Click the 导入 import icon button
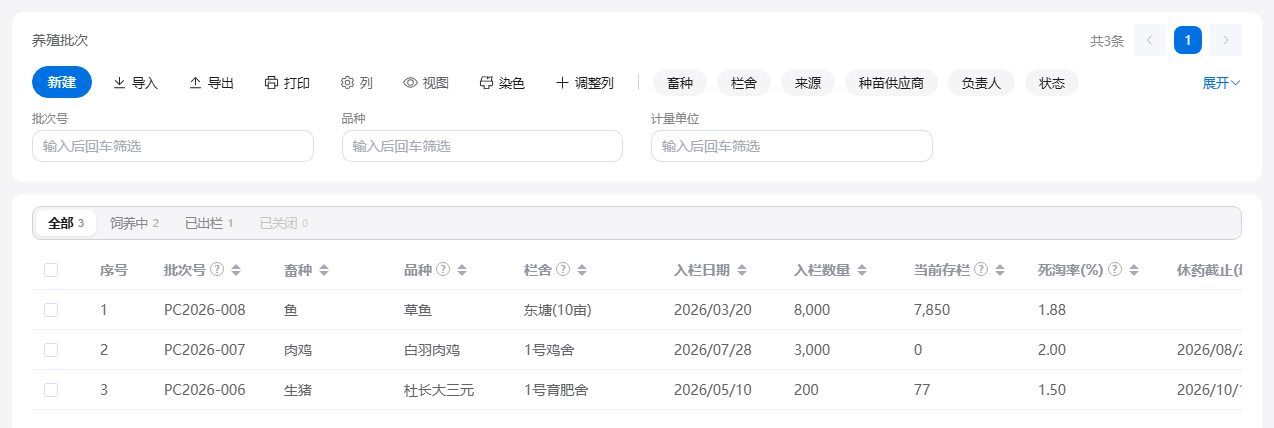The width and height of the screenshot is (1274, 428). click(x=135, y=83)
